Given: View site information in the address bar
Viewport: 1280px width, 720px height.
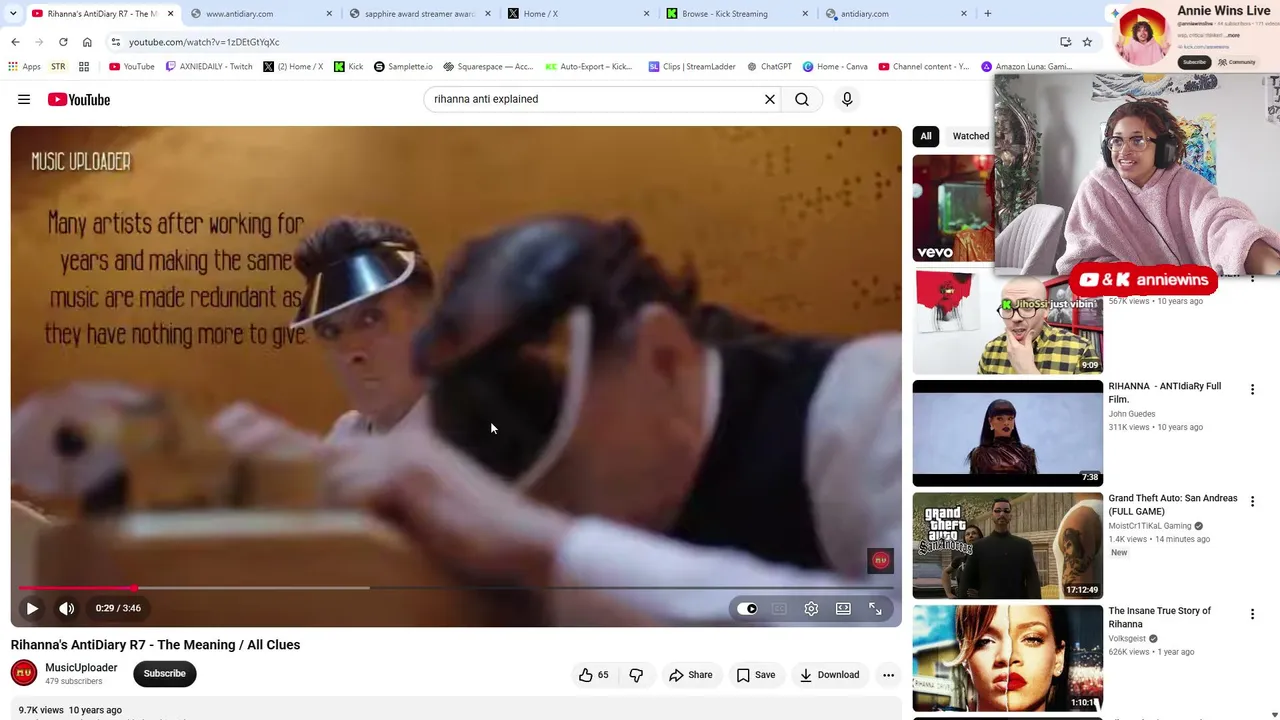Looking at the screenshot, I should click(116, 42).
